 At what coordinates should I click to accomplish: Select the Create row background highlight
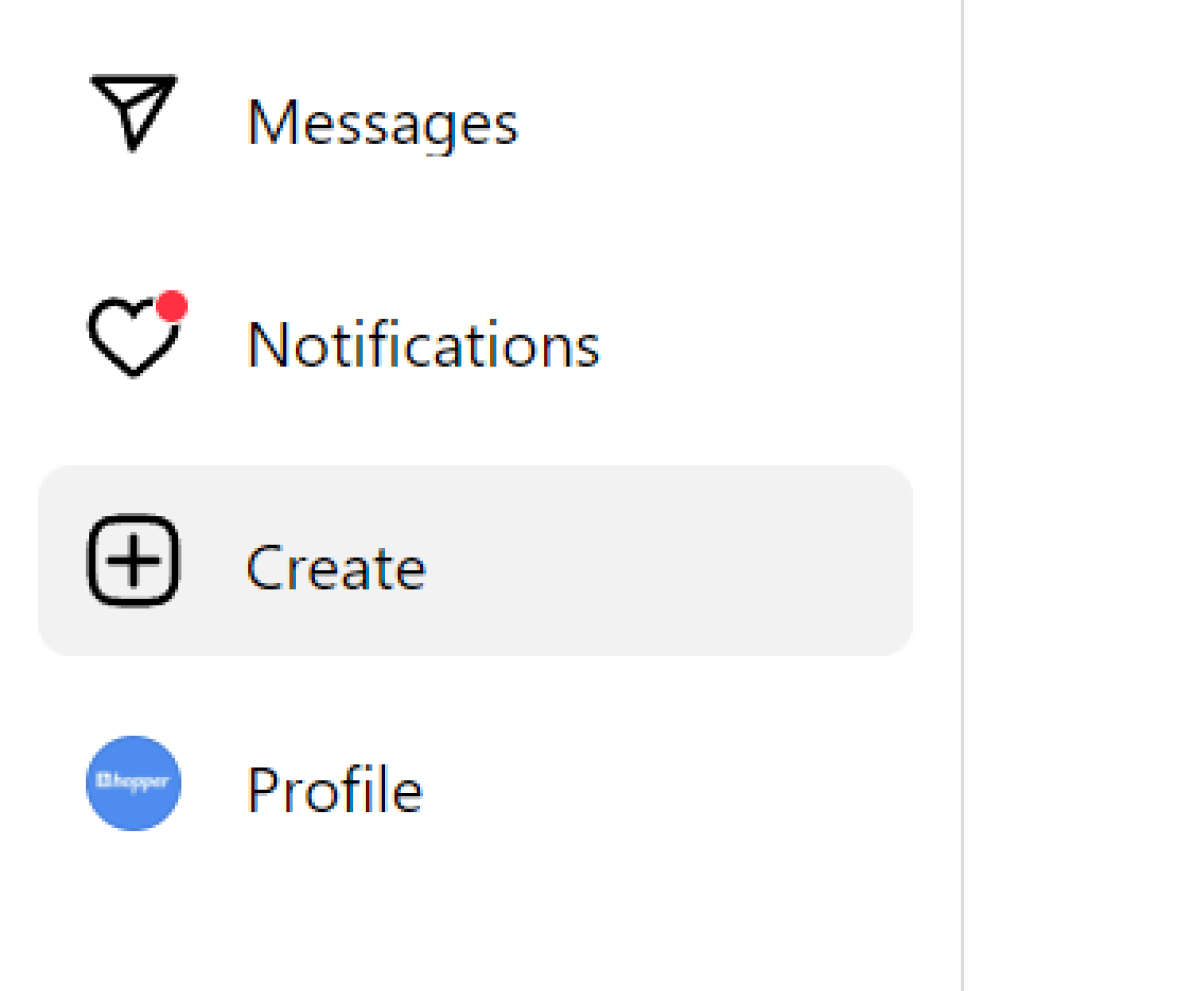click(x=650, y=560)
